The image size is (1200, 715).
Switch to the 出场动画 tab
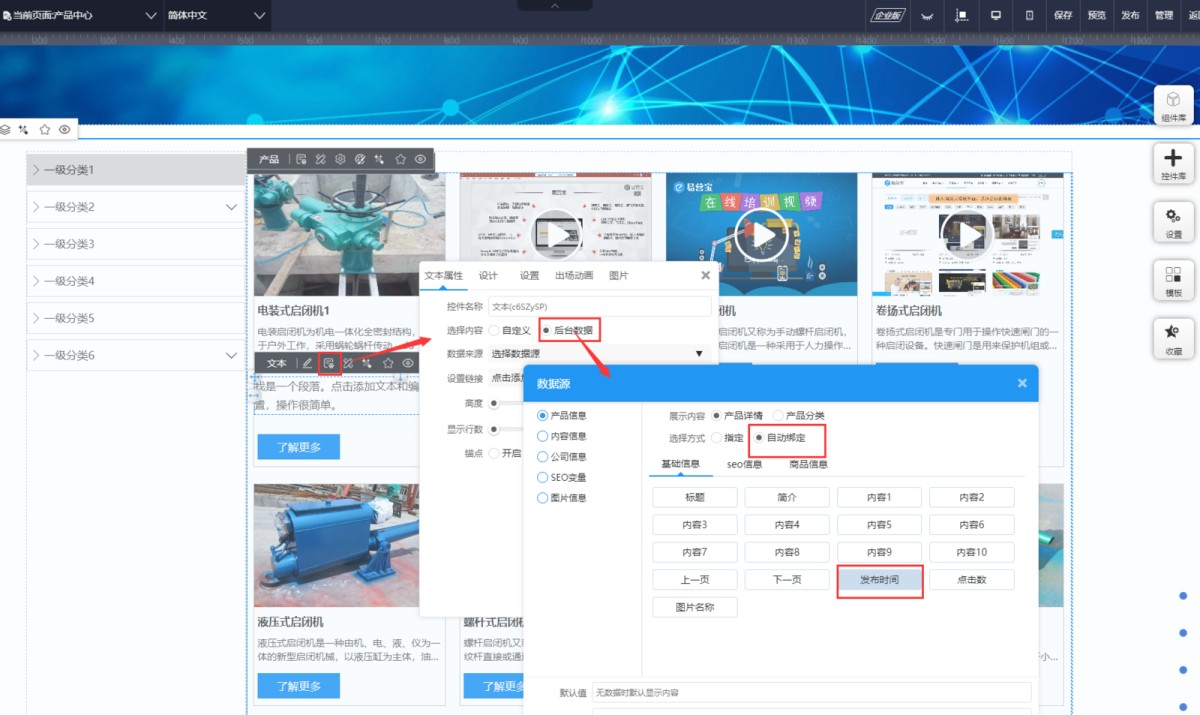(x=573, y=276)
